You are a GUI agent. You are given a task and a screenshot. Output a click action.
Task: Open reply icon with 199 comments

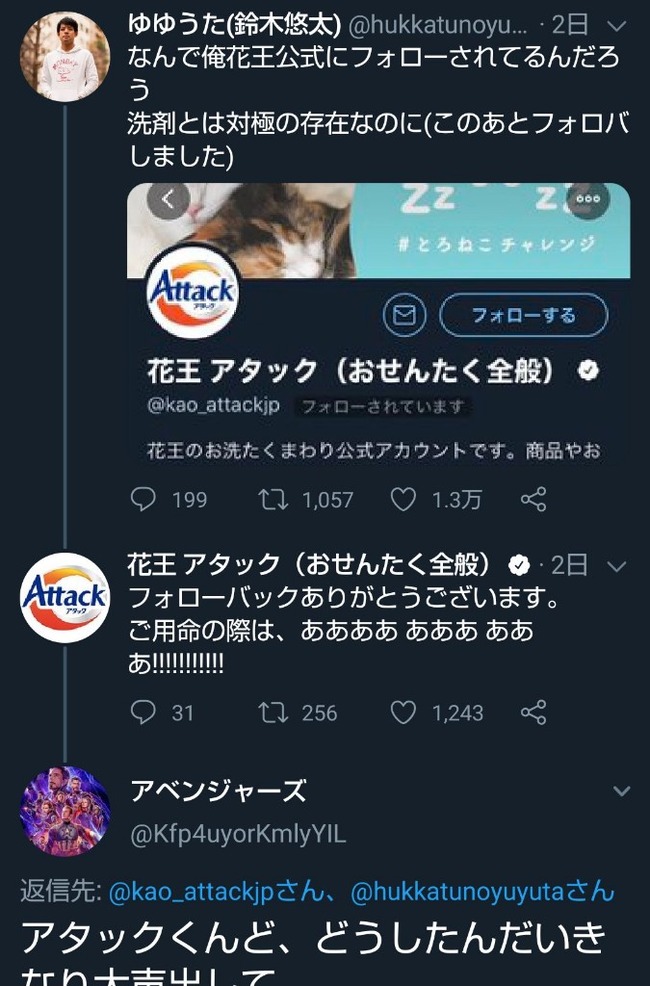tap(143, 499)
